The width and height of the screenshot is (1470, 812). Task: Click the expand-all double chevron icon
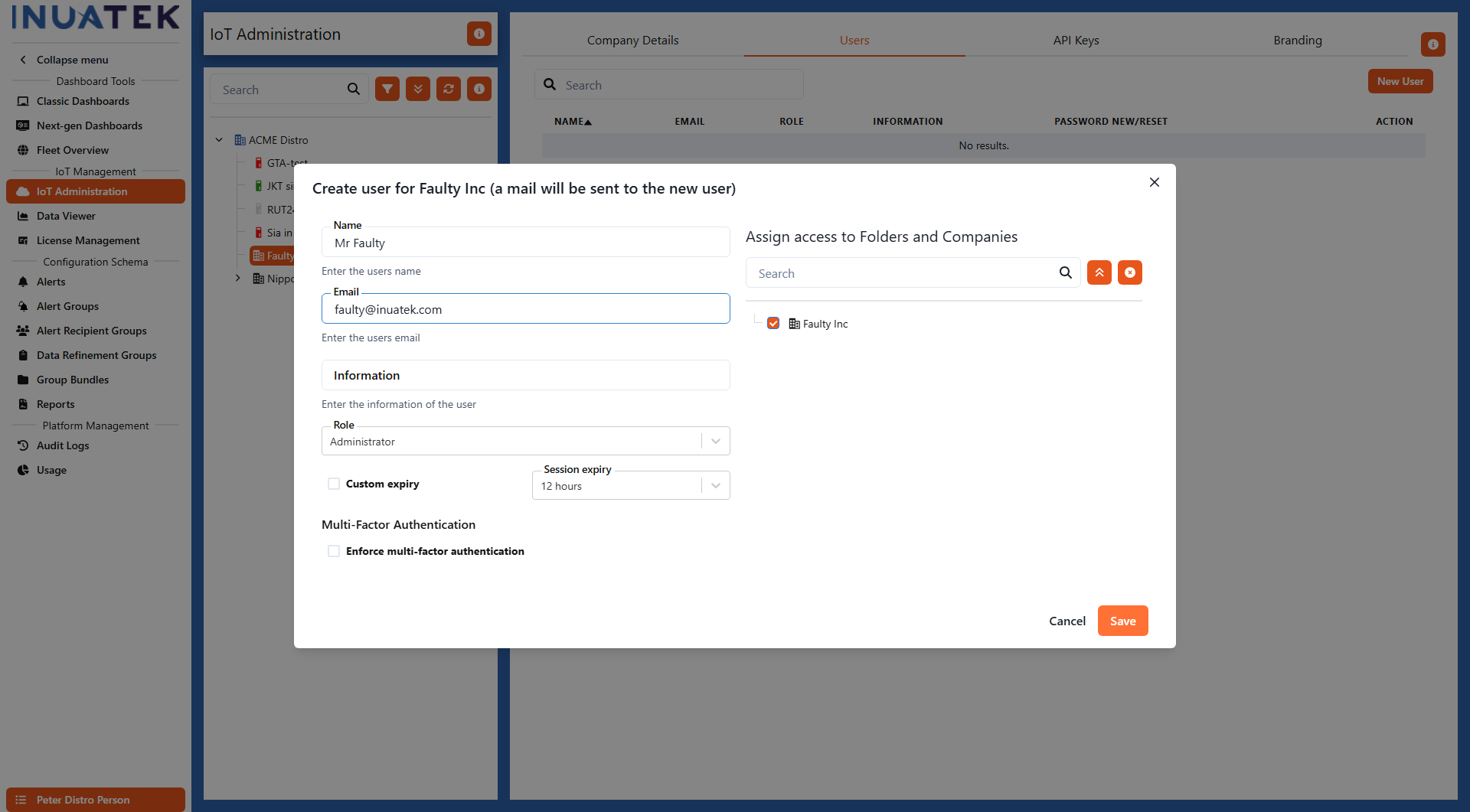coord(417,89)
